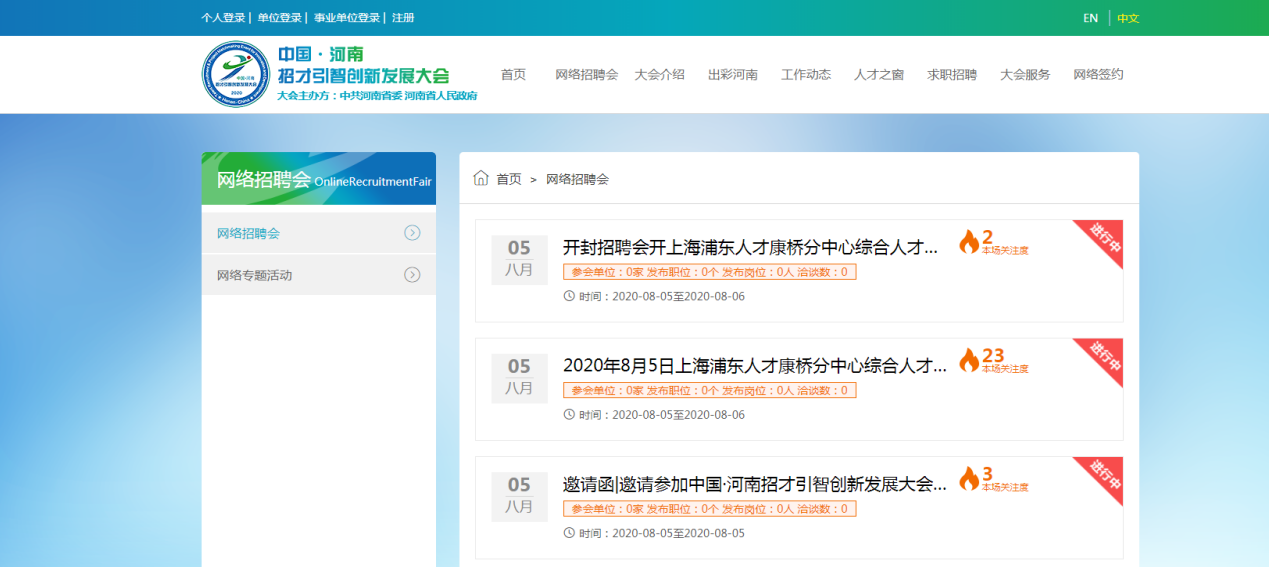Viewport: 1269px width, 567px height.
Task: Click the home icon in breadcrumb
Action: pyautogui.click(x=481, y=178)
